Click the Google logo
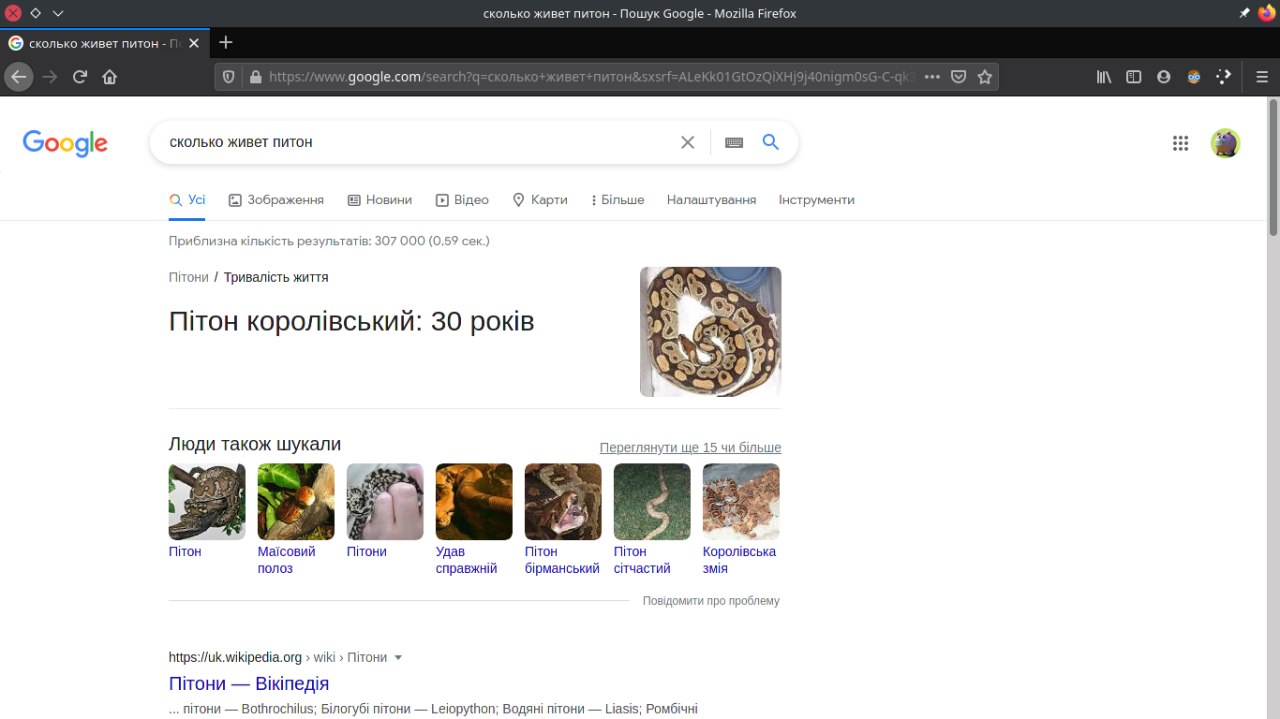 tap(65, 143)
